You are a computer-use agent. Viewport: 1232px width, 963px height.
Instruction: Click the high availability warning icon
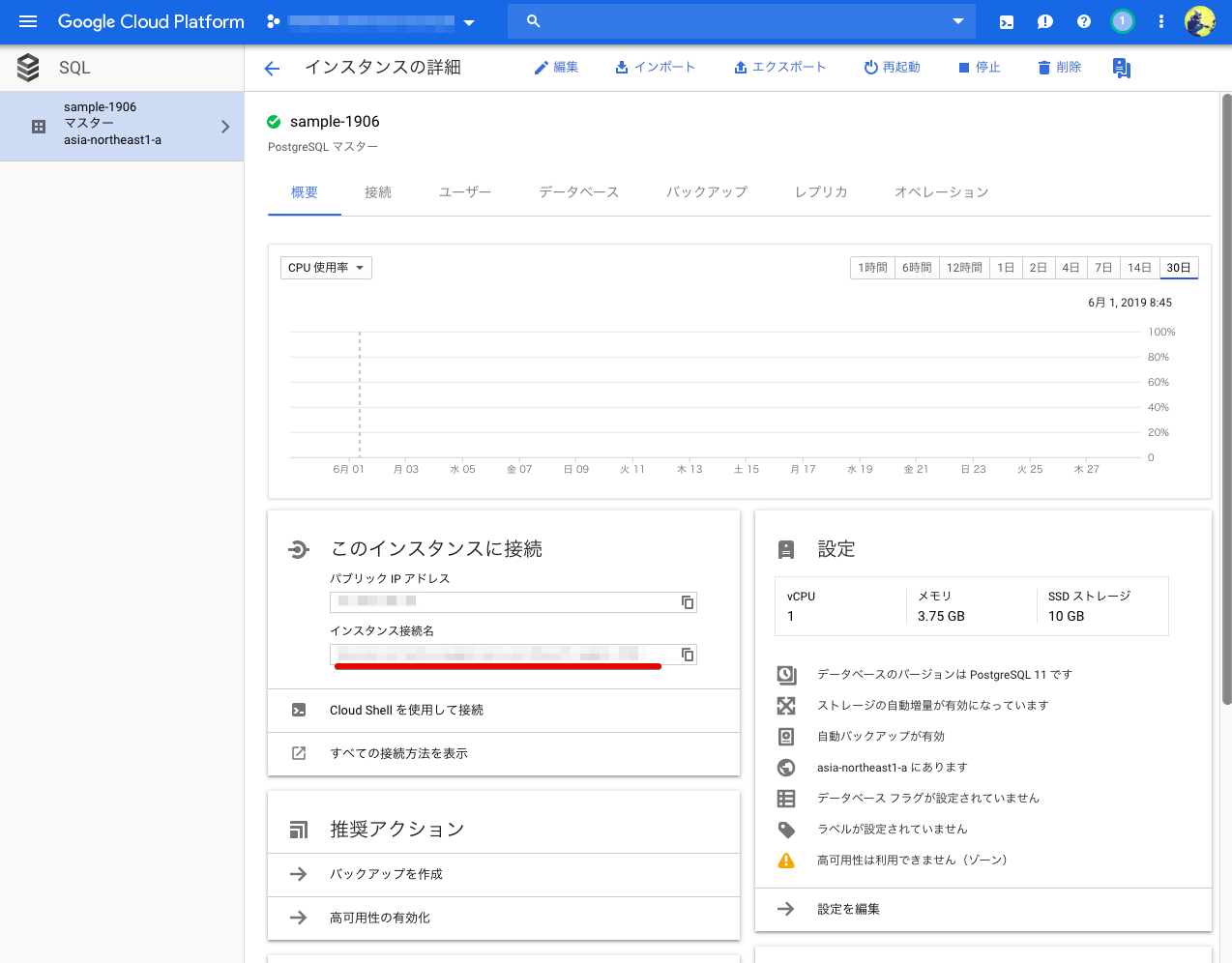pos(786,861)
